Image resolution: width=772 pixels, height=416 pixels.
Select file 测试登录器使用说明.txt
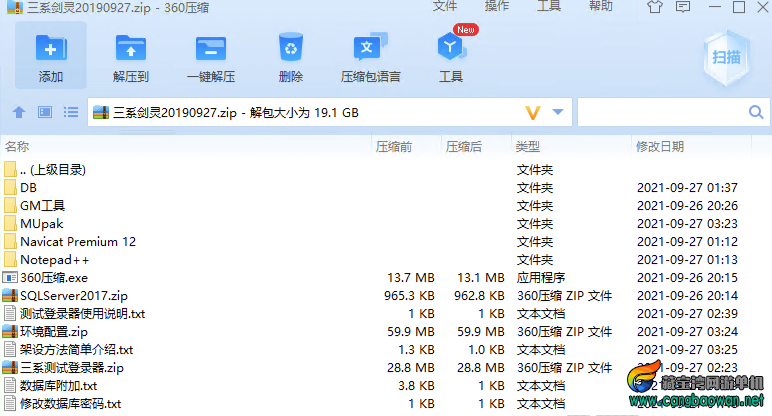coord(82,314)
